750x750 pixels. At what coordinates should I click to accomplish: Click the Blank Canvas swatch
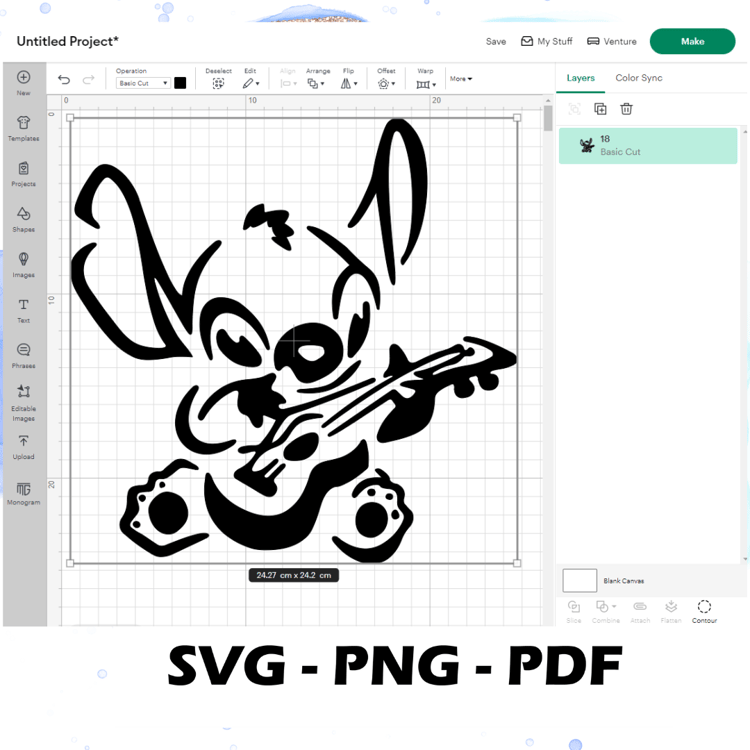[x=579, y=580]
